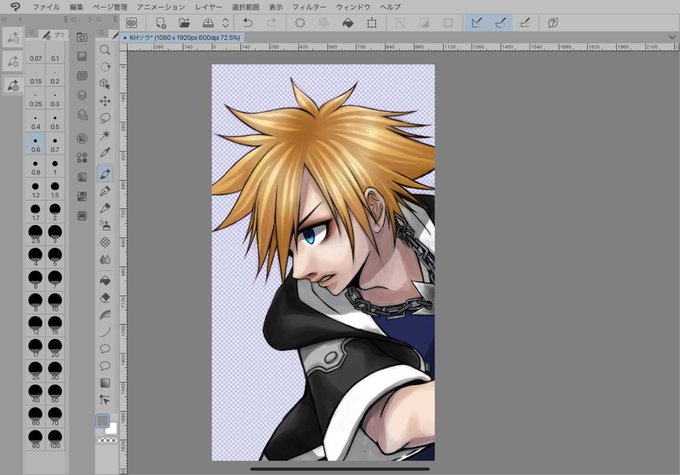Open the Layer palette stack icon
Viewport: 680px width, 475px height.
click(x=82, y=95)
